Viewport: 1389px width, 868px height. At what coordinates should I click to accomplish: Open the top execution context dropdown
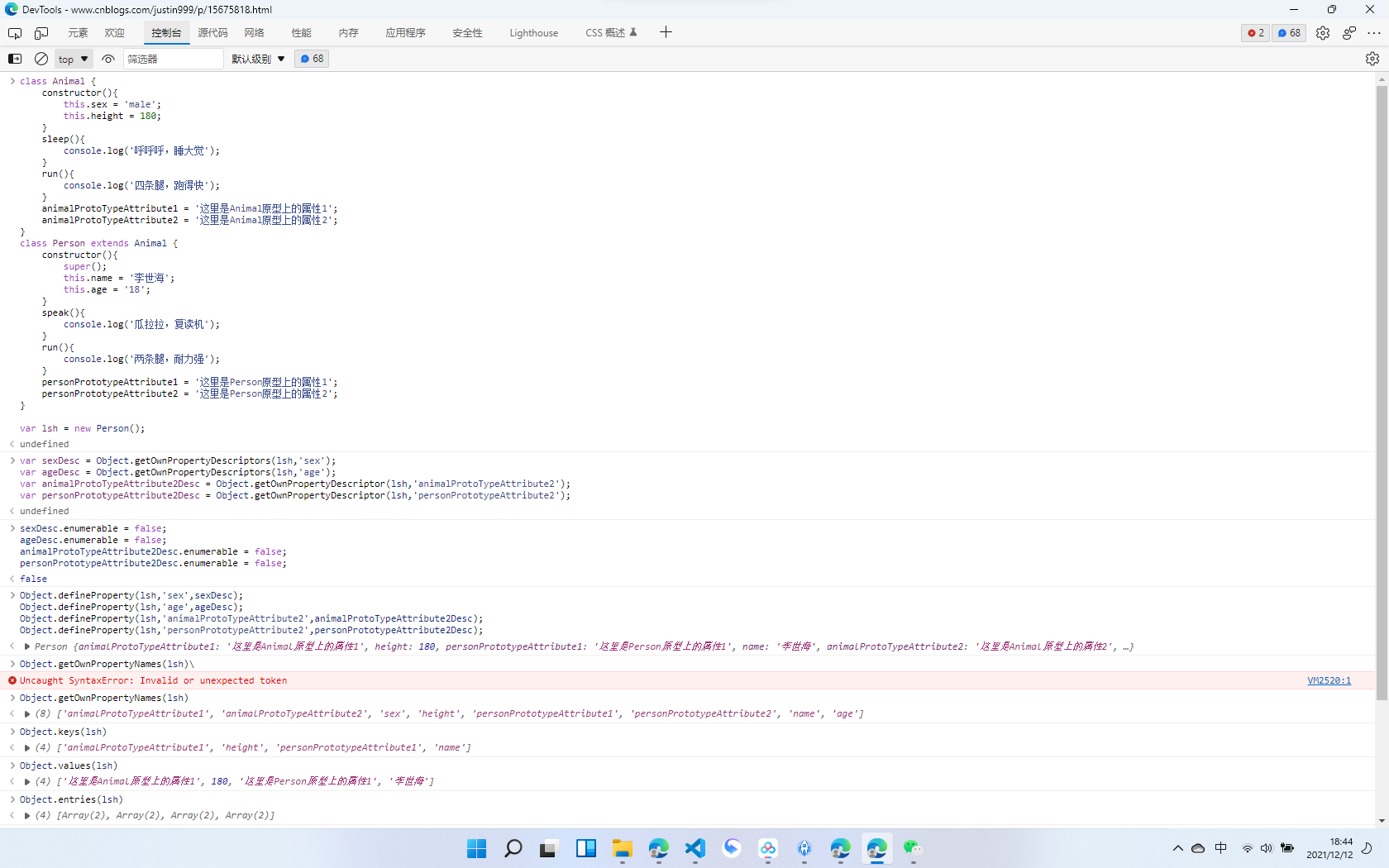point(74,59)
